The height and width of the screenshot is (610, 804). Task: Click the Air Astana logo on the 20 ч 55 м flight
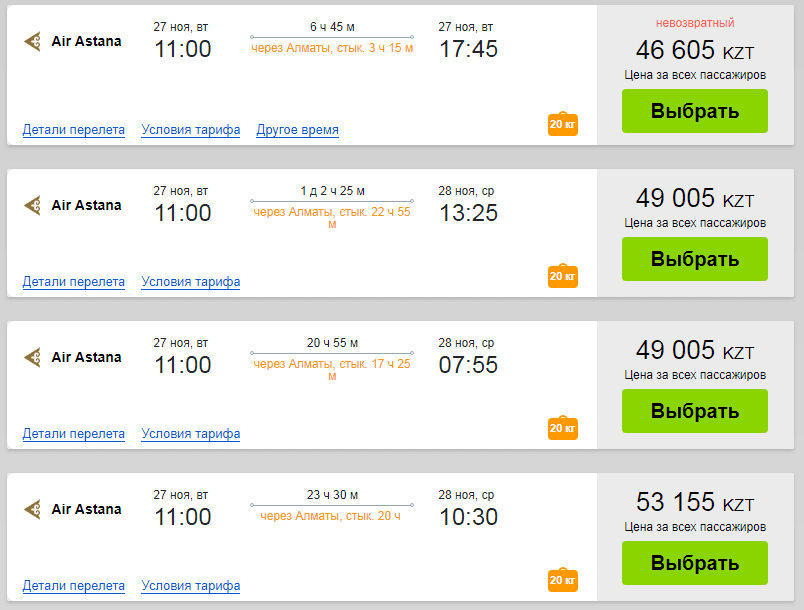[33, 357]
